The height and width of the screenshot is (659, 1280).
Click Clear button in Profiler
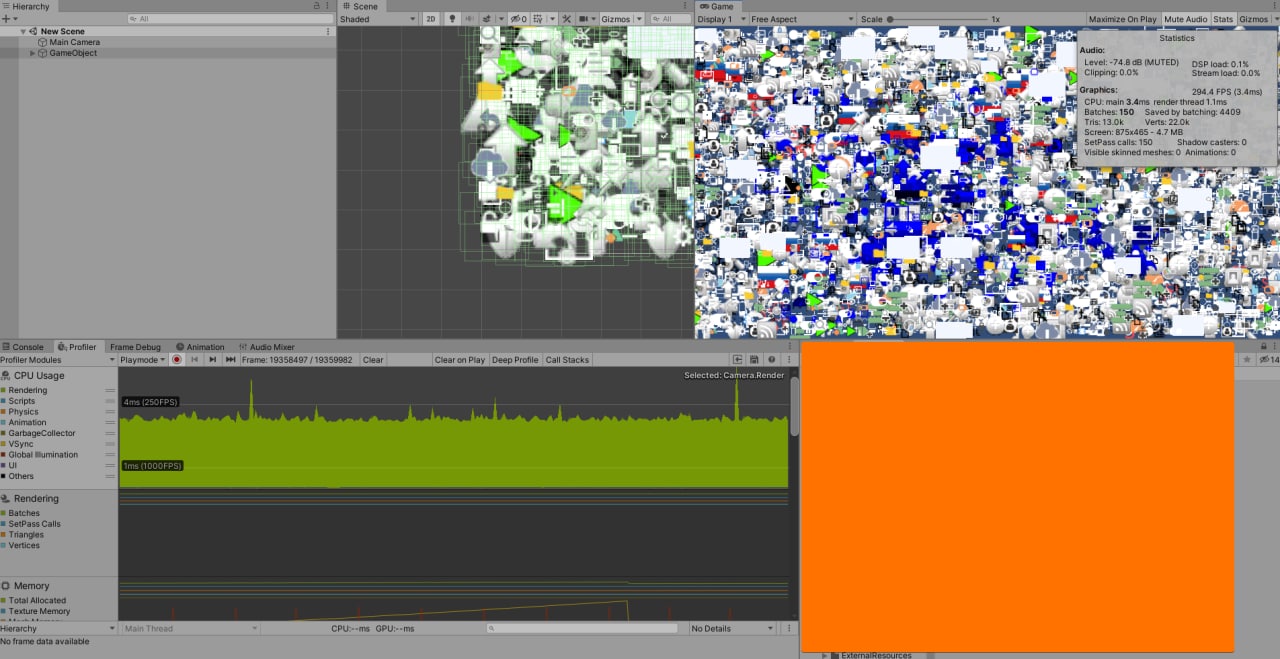(373, 360)
